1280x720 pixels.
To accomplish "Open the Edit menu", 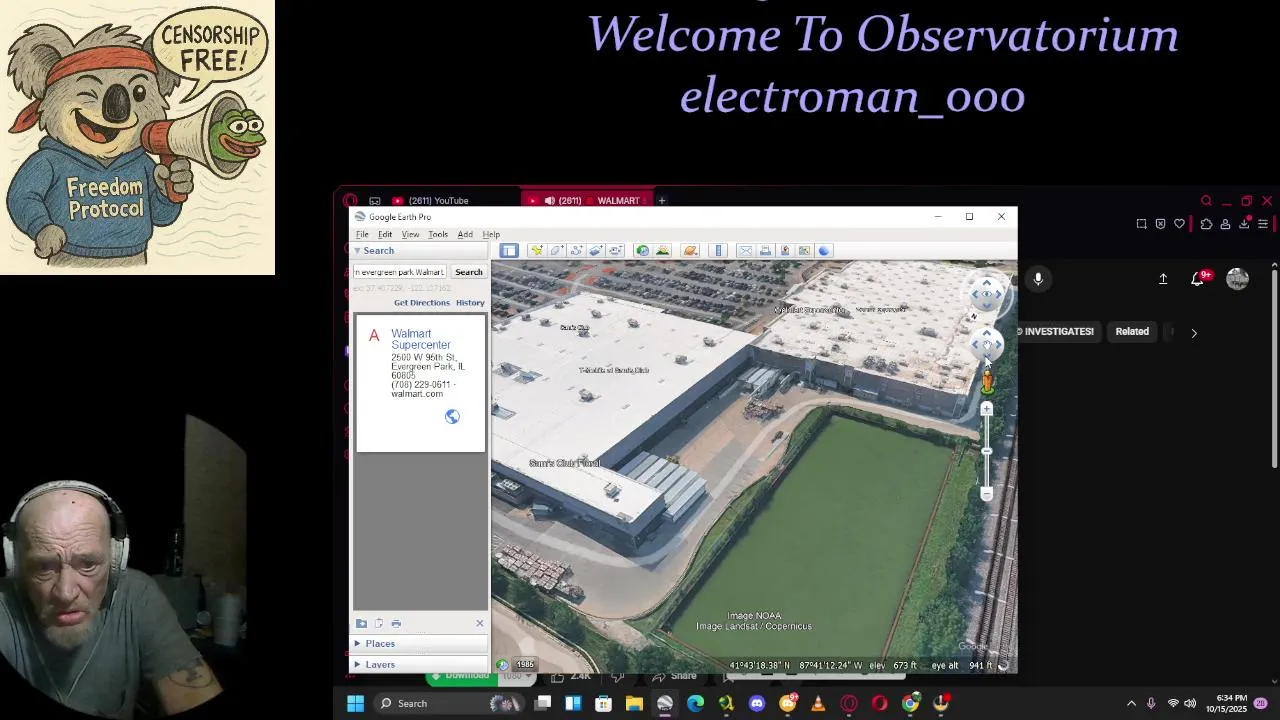I will coord(385,234).
